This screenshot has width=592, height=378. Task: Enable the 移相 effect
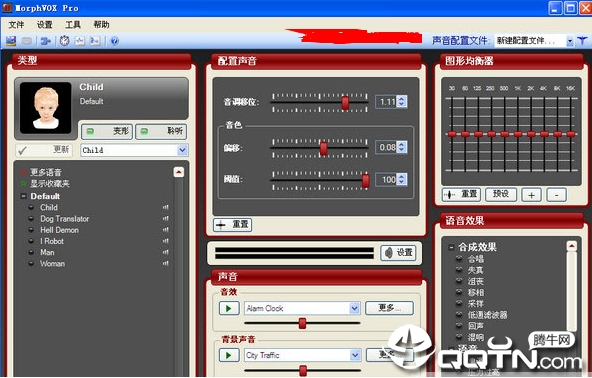tap(459, 292)
